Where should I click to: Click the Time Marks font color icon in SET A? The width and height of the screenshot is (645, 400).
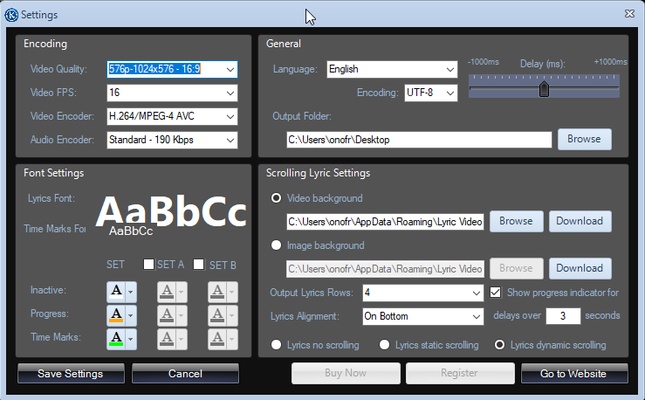point(167,338)
